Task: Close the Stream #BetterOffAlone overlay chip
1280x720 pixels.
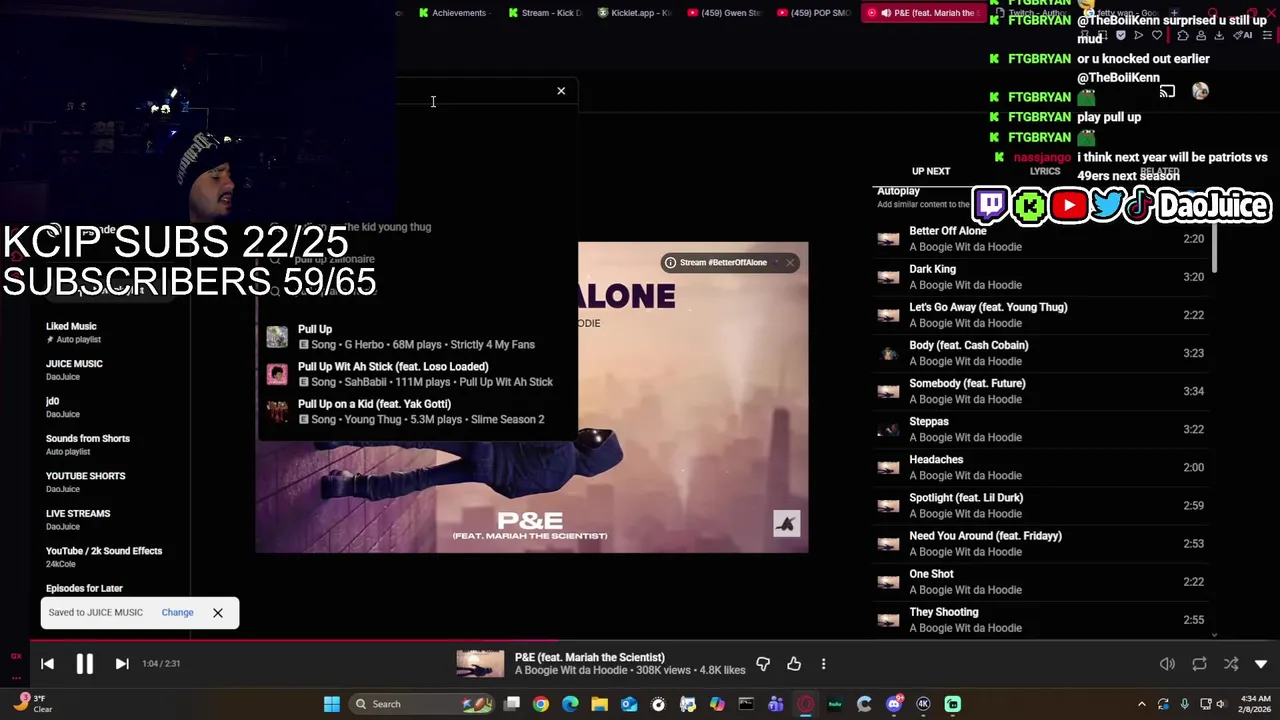Action: coord(789,263)
